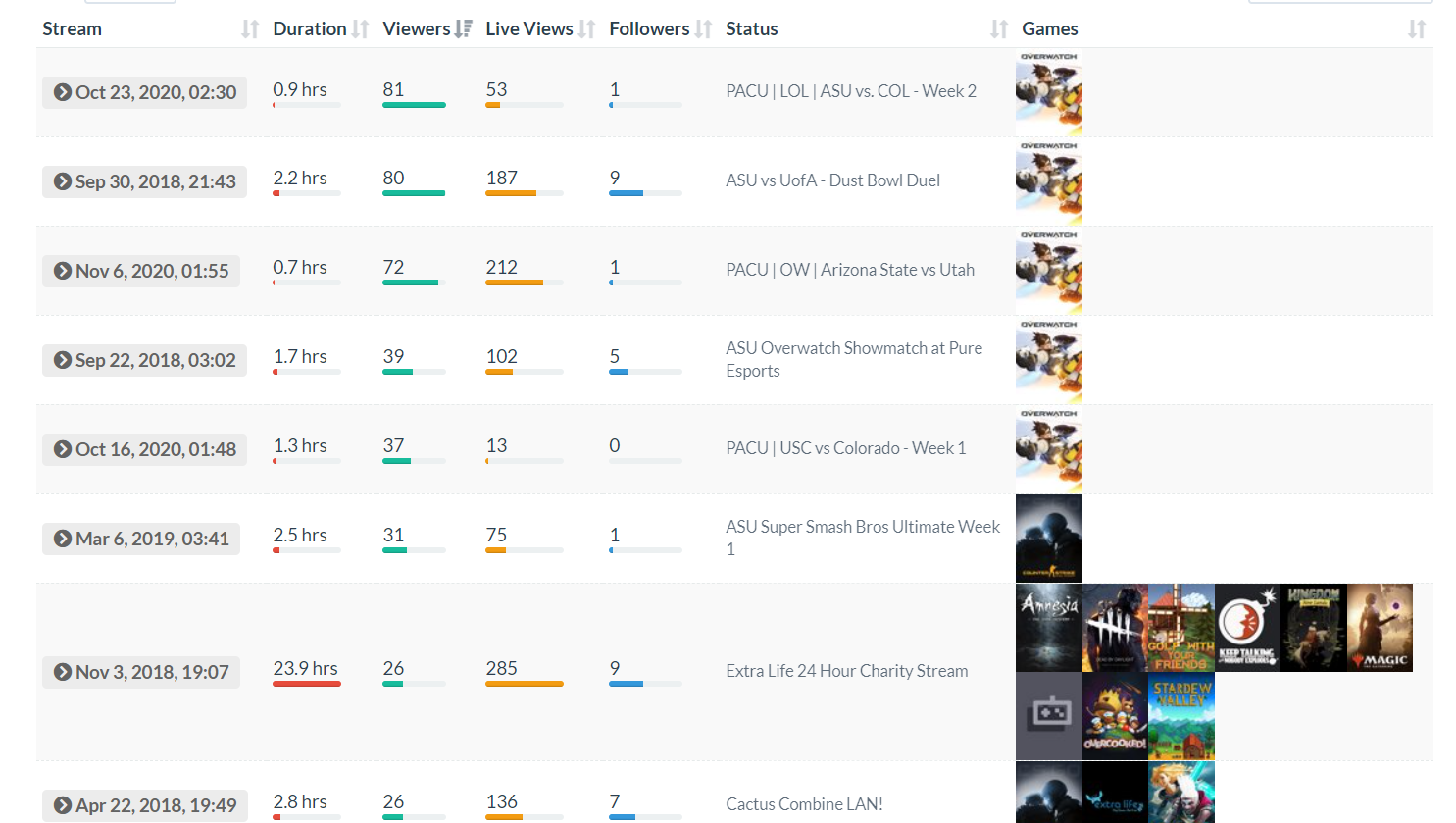Click the Kingdom game thumbnail
Image resolution: width=1456 pixels, height=823 pixels.
(x=1314, y=628)
